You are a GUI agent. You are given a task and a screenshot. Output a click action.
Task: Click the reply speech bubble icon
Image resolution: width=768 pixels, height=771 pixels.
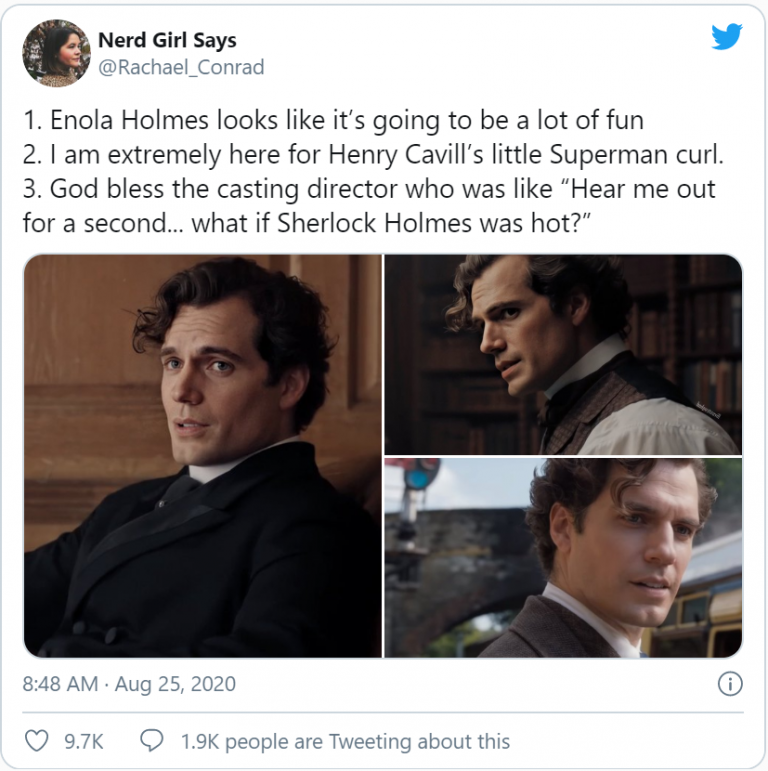152,741
